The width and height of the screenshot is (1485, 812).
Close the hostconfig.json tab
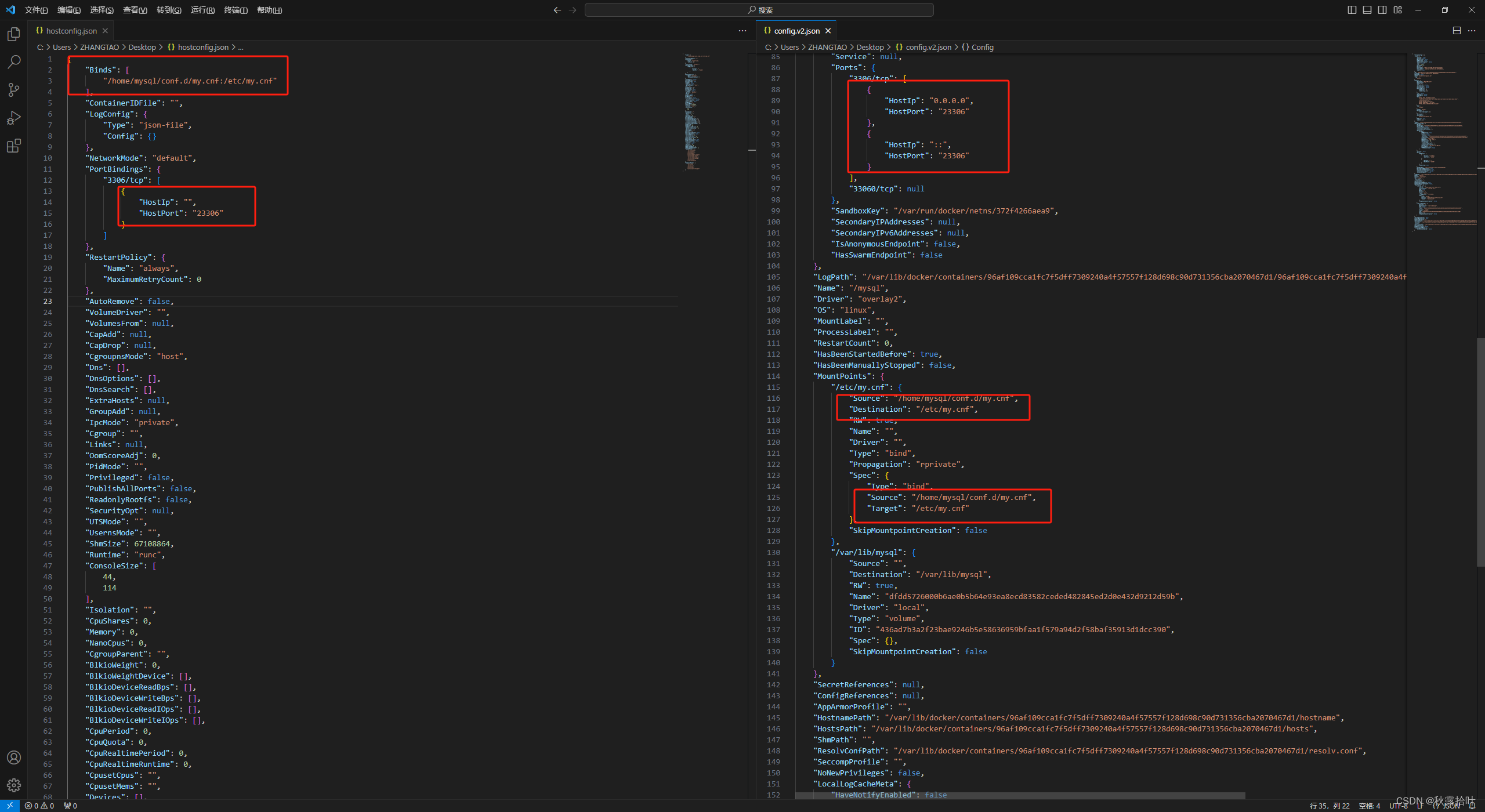click(105, 31)
